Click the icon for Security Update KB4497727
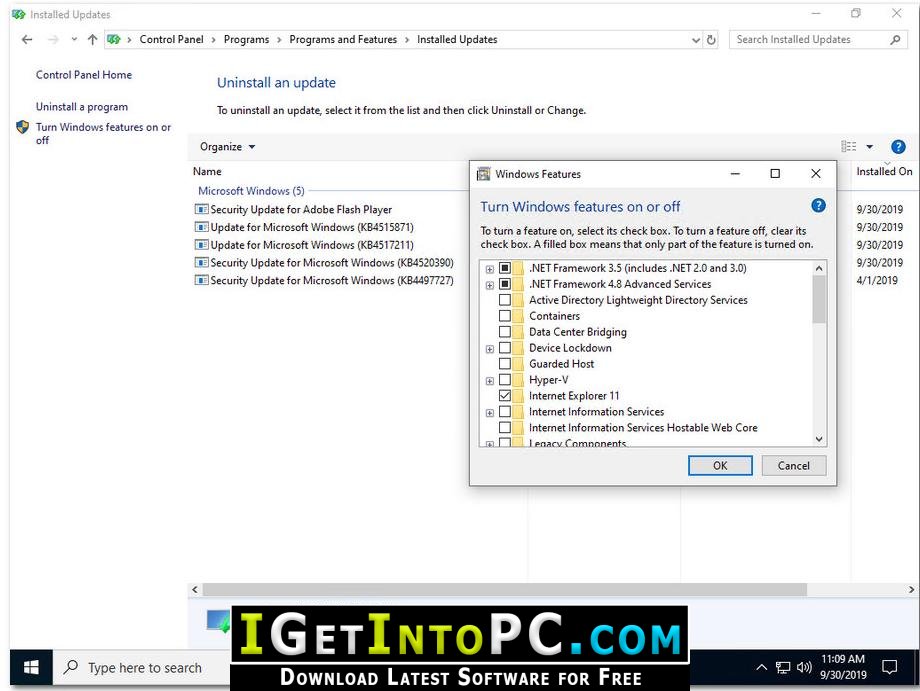This screenshot has width=920, height=691. coord(201,280)
